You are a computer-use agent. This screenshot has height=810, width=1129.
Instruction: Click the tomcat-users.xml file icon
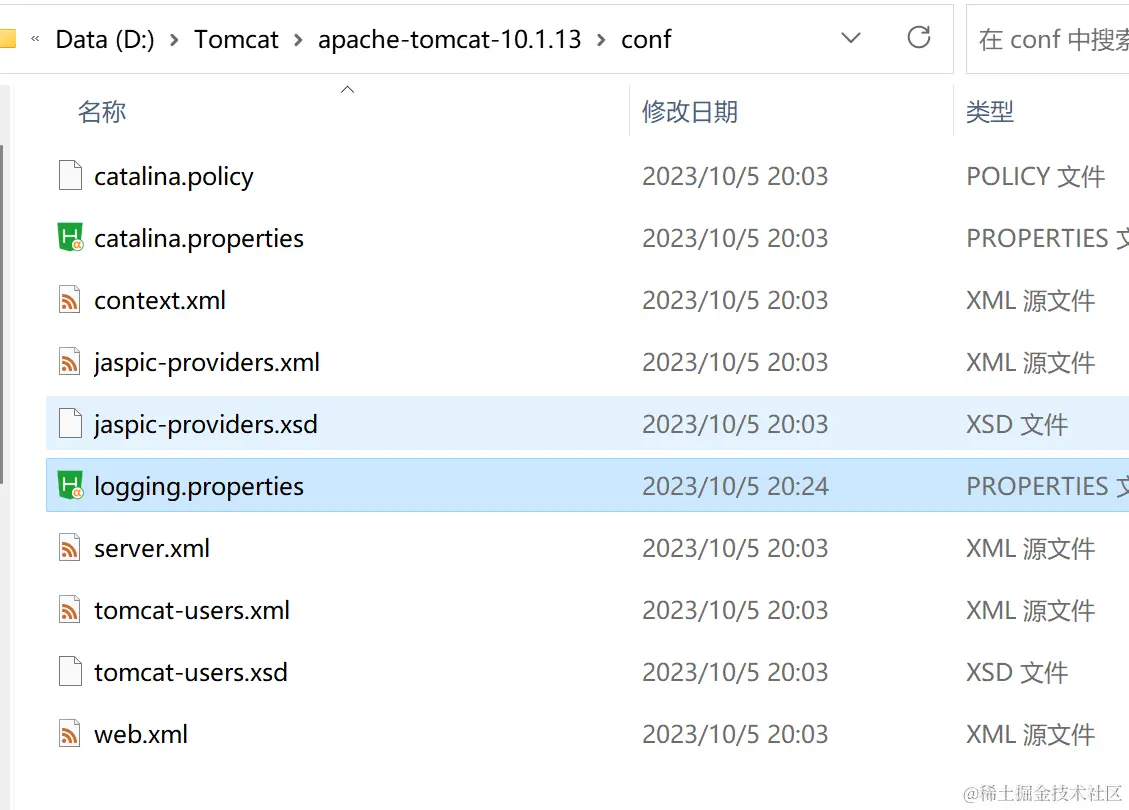70,609
